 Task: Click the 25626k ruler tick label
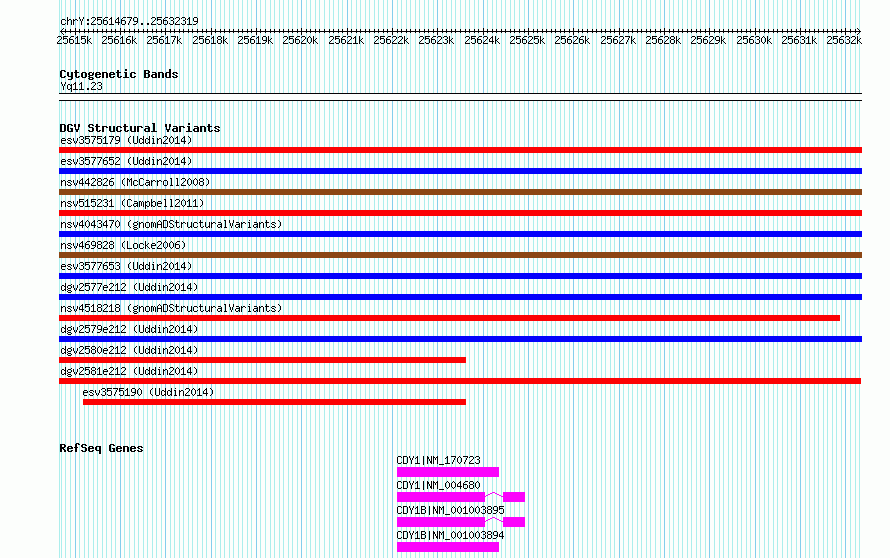tap(572, 40)
